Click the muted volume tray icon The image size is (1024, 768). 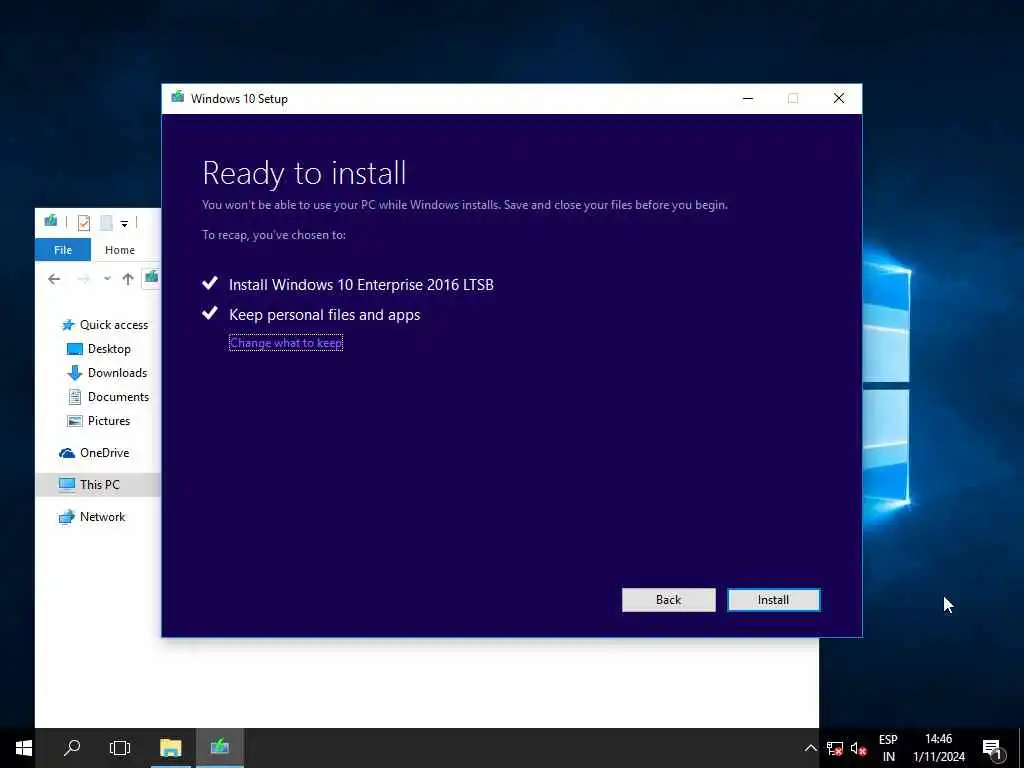coord(858,748)
